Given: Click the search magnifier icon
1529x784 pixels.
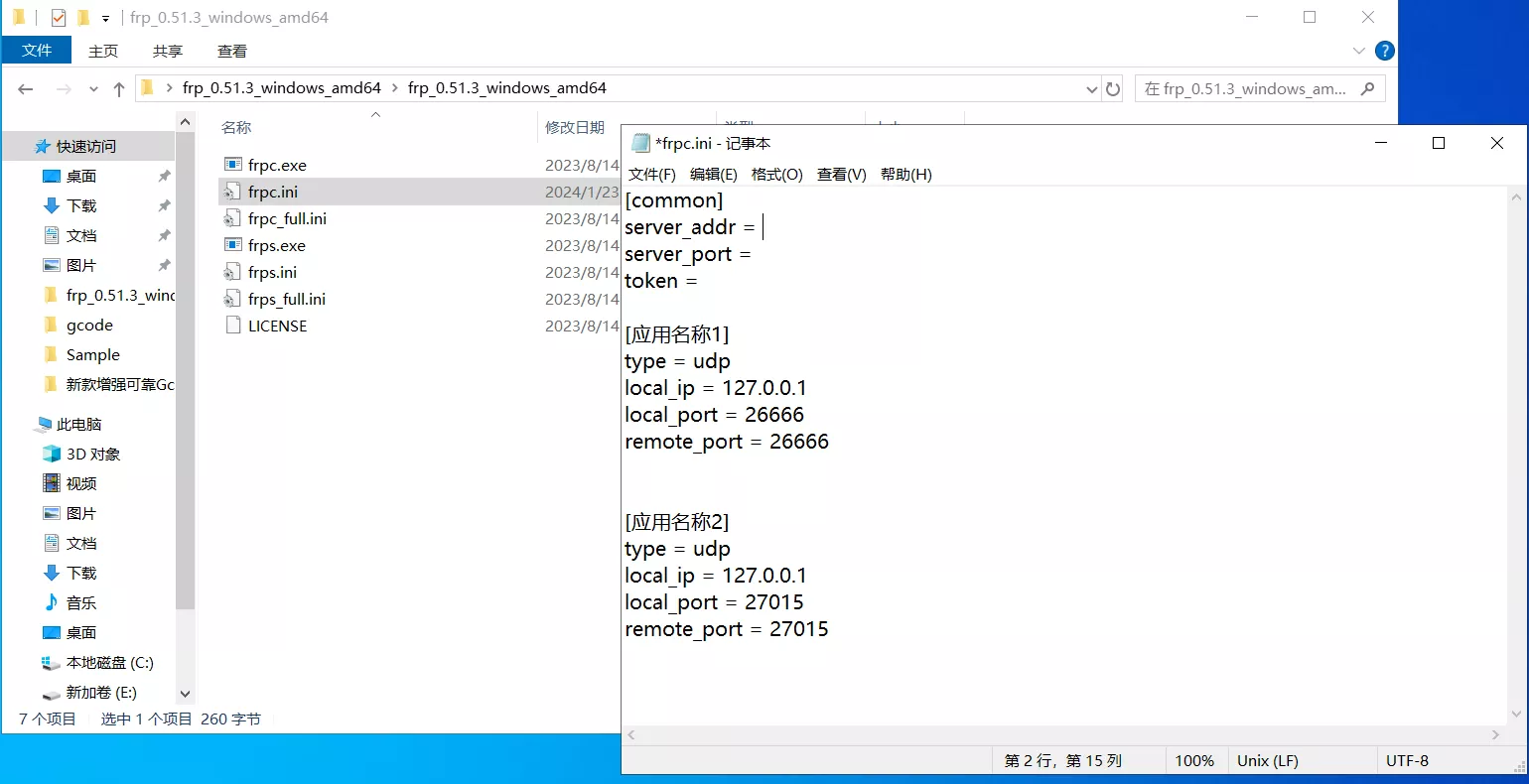Looking at the screenshot, I should 1367,88.
